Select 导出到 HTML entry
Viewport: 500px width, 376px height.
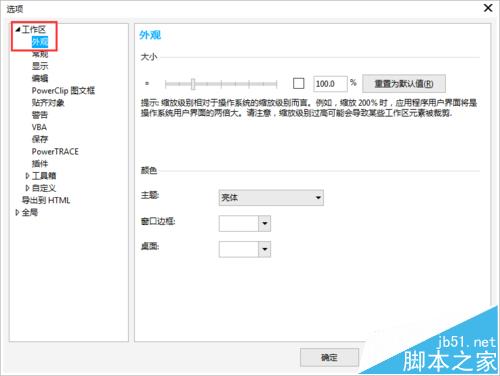pos(46,200)
